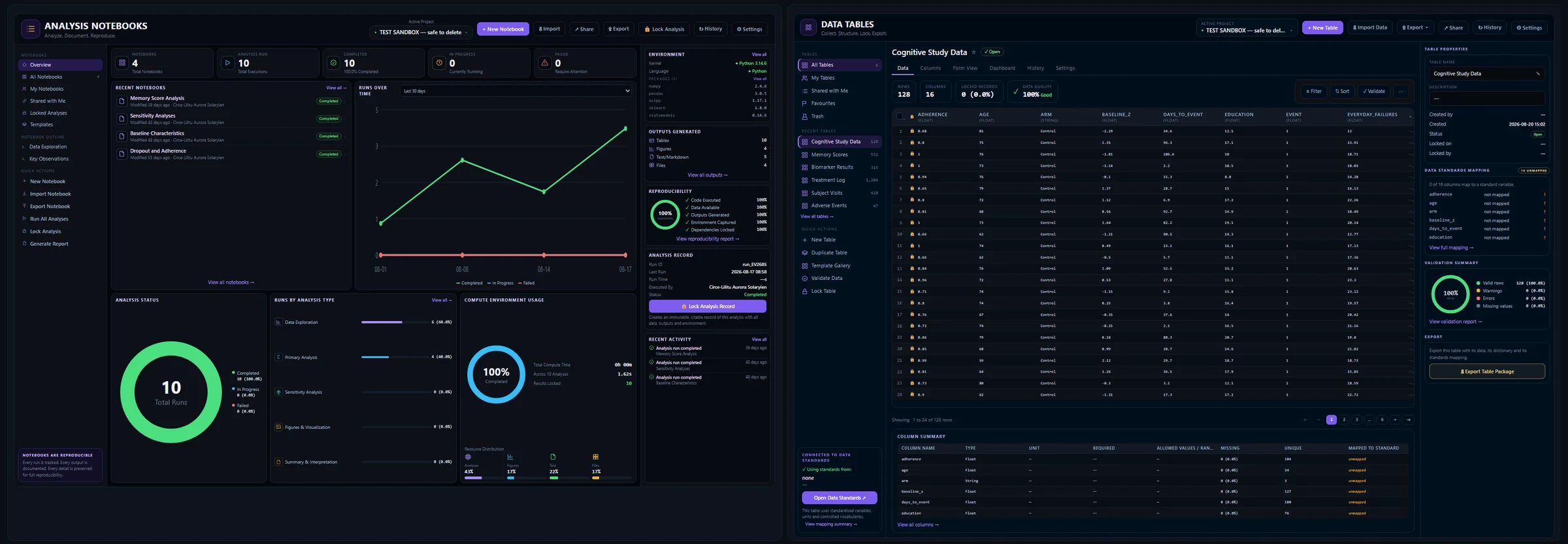Toggle the select-all checkbox in table header
The image size is (1568, 544).
point(900,116)
